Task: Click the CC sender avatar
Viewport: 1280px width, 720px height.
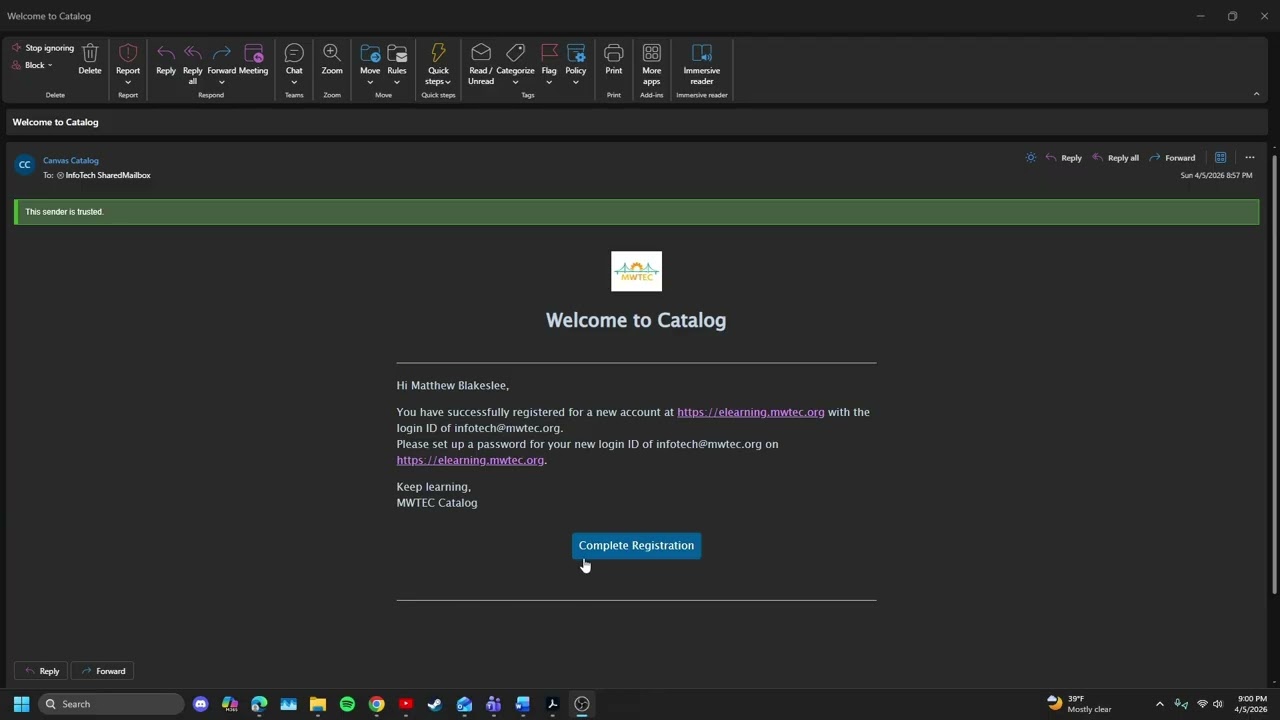Action: [25, 165]
